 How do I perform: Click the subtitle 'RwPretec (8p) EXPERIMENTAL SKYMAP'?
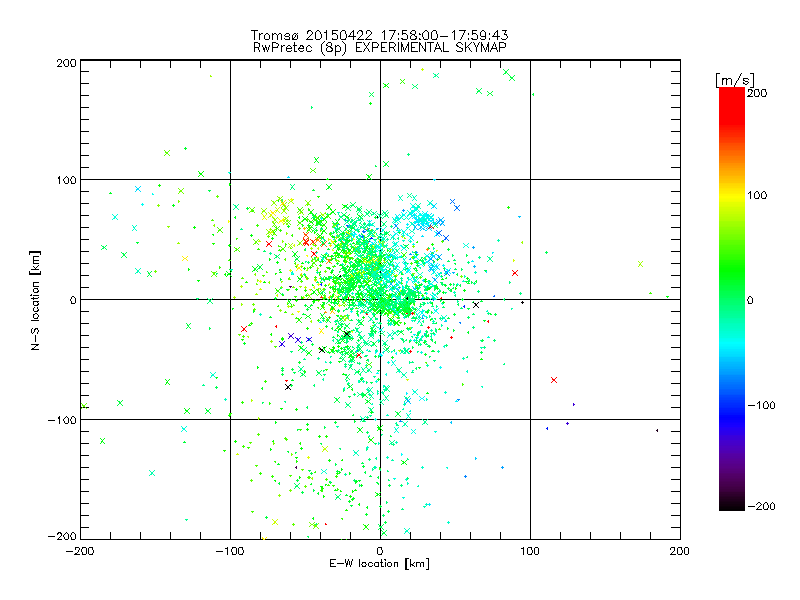[x=380, y=48]
